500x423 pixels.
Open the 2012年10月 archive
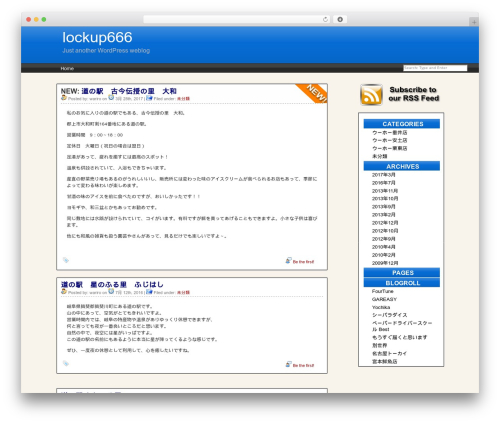[x=385, y=231]
